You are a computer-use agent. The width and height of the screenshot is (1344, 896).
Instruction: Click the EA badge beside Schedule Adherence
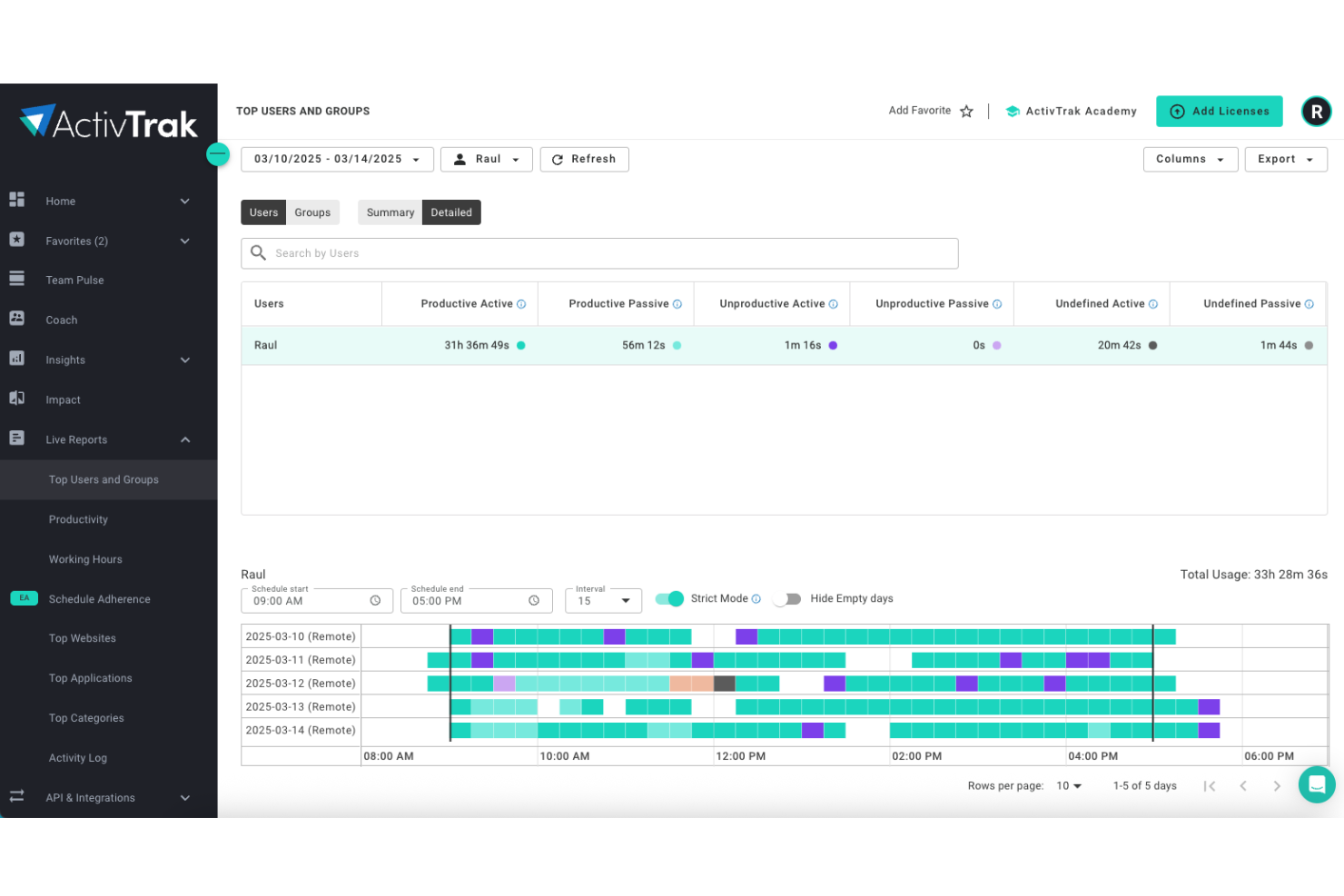[x=24, y=597]
